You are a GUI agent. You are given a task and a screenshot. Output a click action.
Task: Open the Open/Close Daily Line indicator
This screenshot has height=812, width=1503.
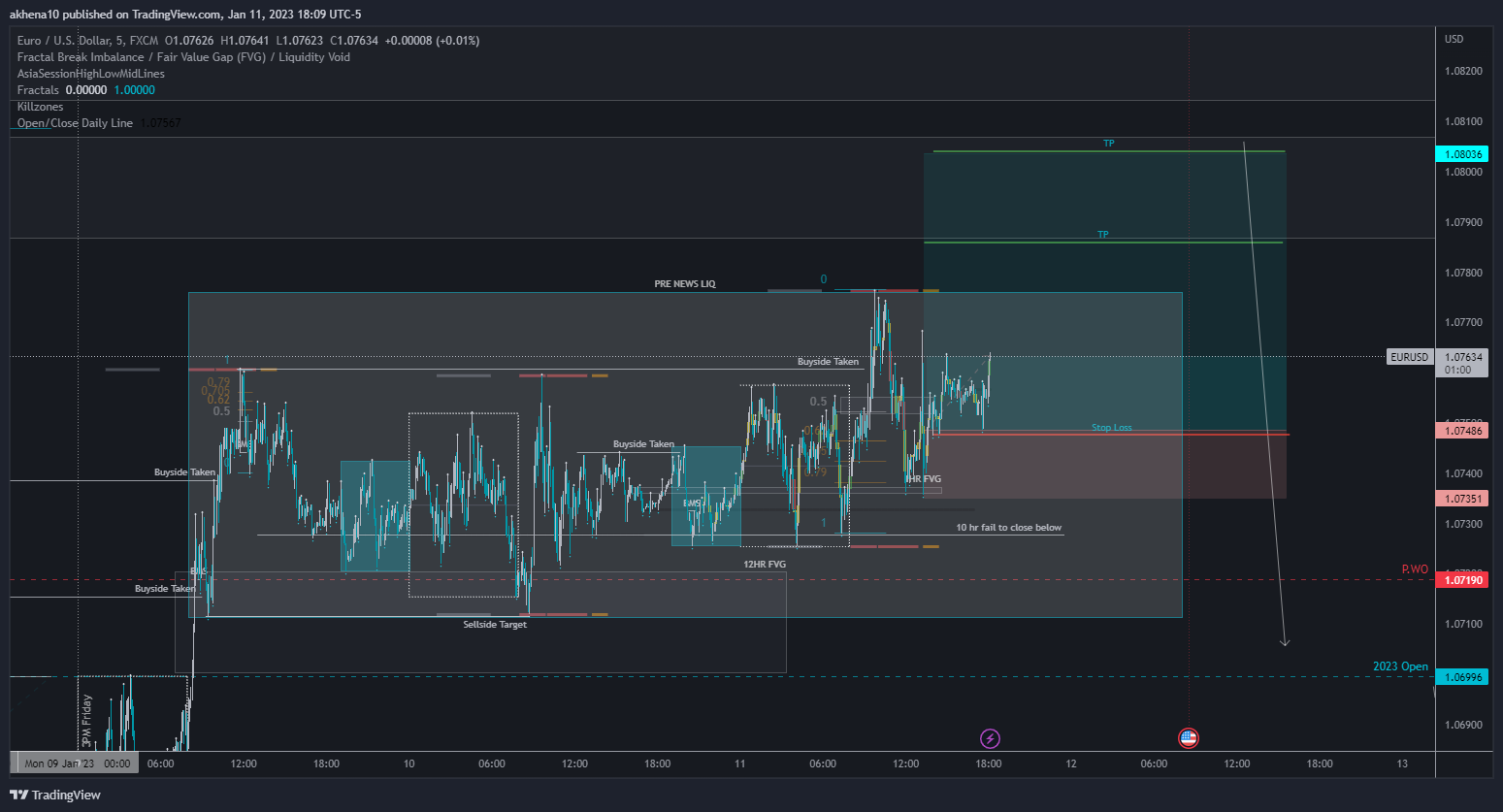click(x=75, y=123)
